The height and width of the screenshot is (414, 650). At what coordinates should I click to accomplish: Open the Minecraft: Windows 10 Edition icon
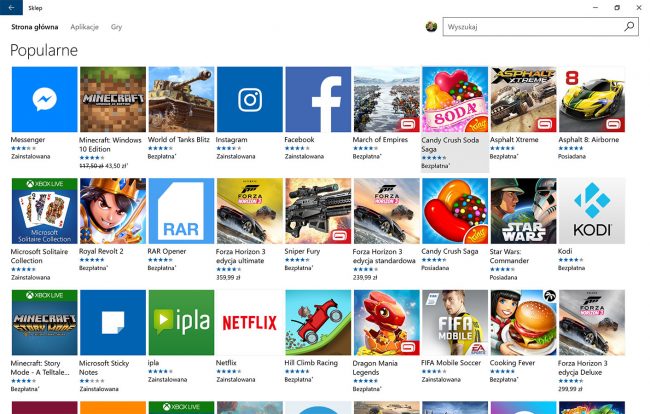113,99
